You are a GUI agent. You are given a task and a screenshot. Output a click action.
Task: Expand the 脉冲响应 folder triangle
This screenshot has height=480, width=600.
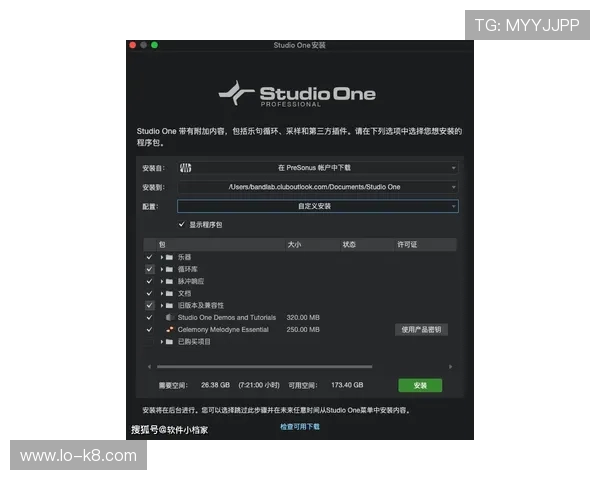pos(162,281)
